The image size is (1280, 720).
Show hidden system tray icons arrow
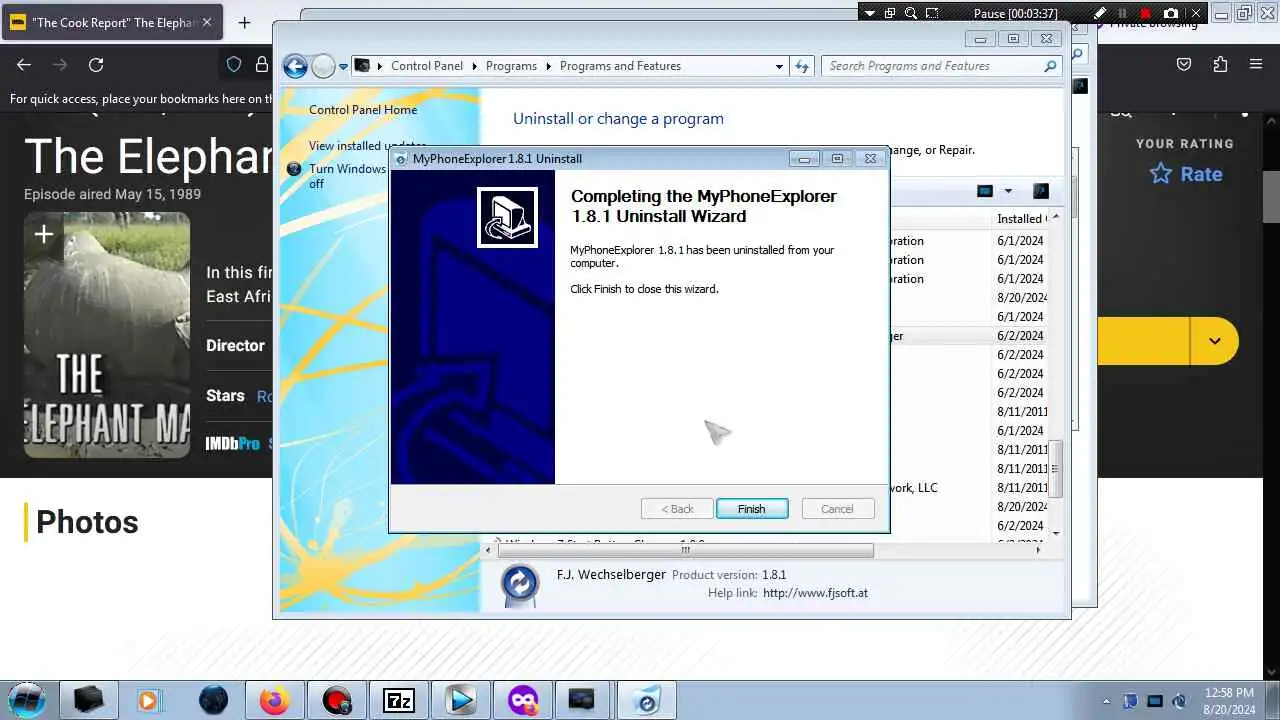click(1106, 701)
